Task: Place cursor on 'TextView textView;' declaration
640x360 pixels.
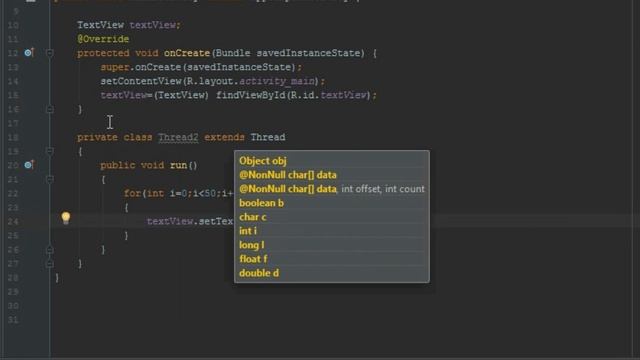Action: pyautogui.click(x=129, y=25)
